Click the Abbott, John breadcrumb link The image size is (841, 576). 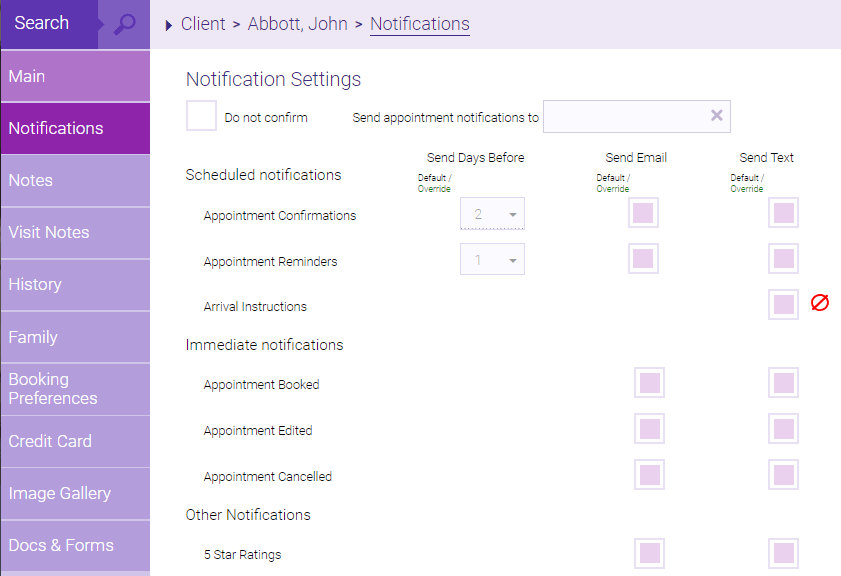pyautogui.click(x=298, y=24)
